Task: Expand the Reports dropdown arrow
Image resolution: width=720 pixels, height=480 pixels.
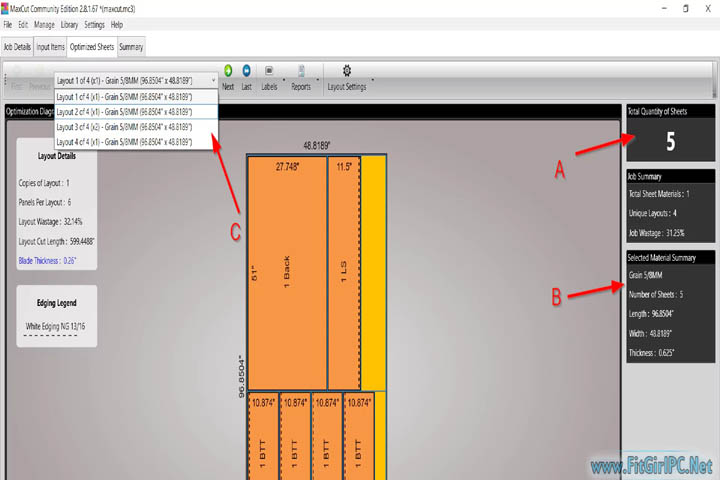Action: click(317, 80)
